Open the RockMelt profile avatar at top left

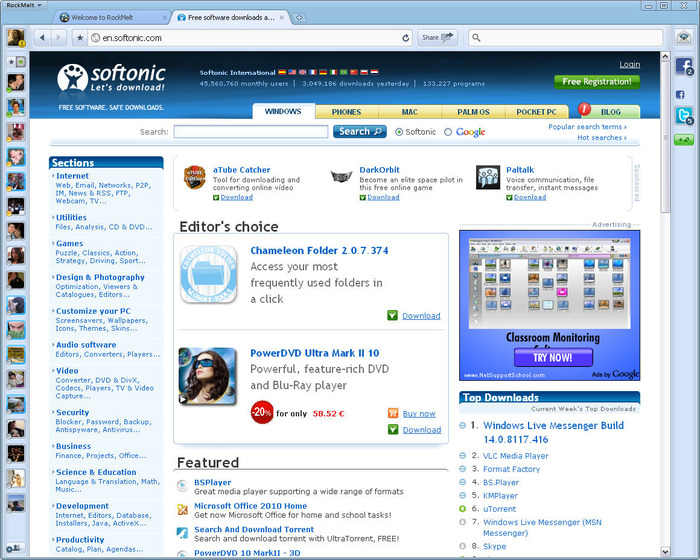tap(16, 38)
